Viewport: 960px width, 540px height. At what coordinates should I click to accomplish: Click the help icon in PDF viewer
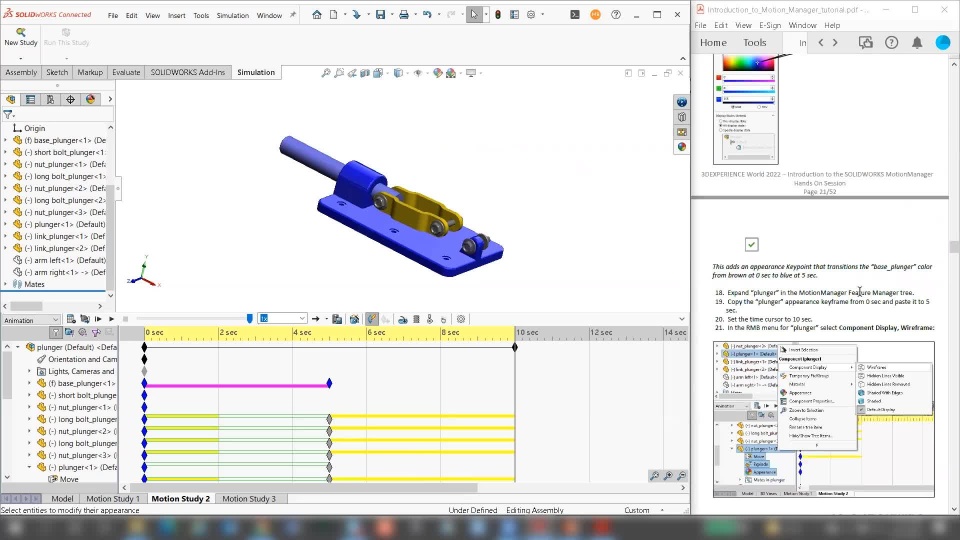pyautogui.click(x=891, y=42)
